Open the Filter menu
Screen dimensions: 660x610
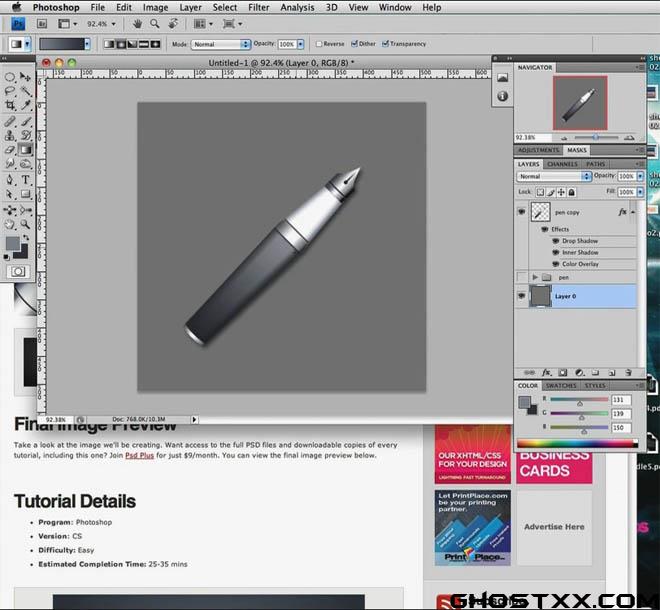coord(258,8)
